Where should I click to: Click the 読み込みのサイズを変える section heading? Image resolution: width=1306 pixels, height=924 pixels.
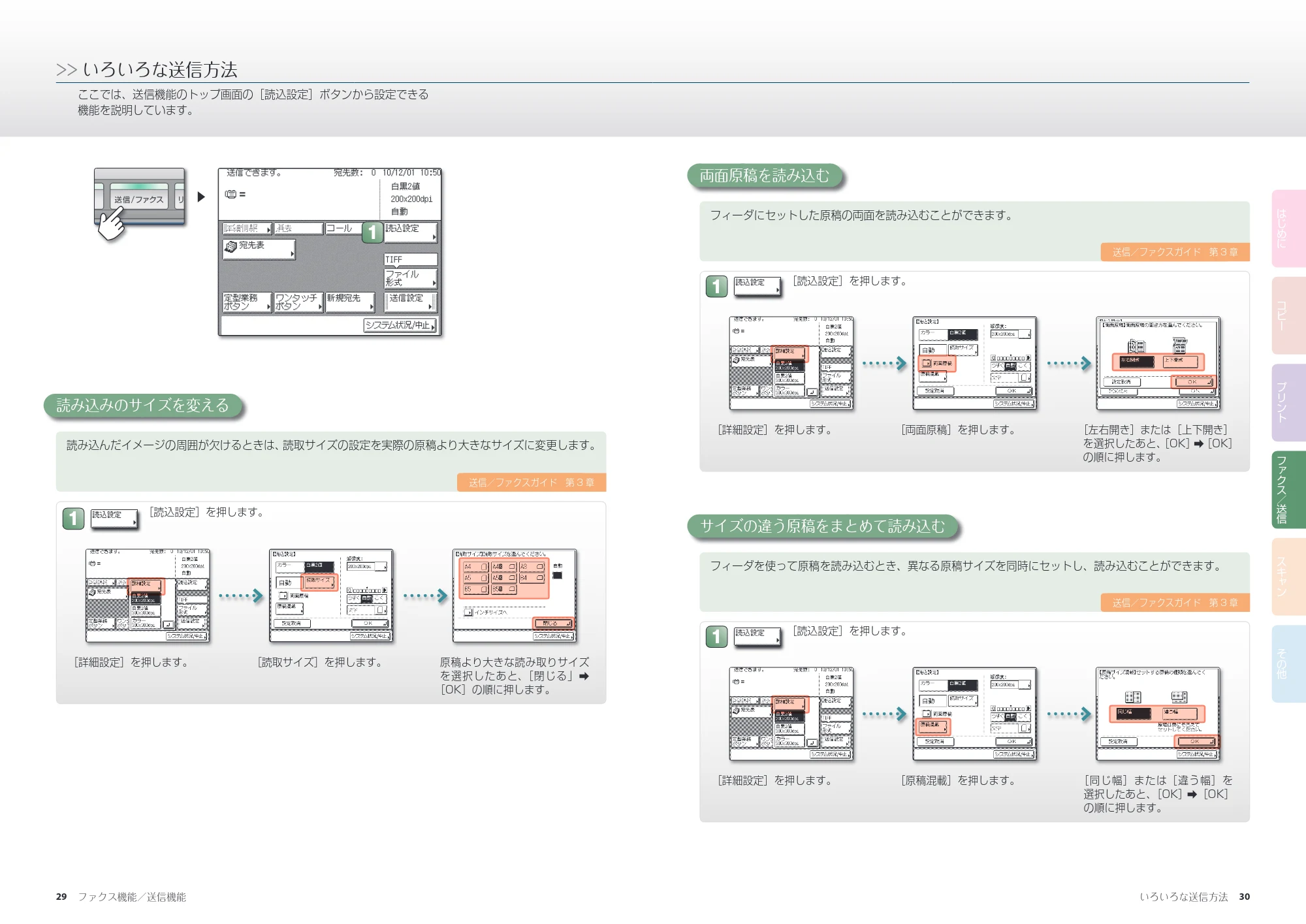(143, 406)
